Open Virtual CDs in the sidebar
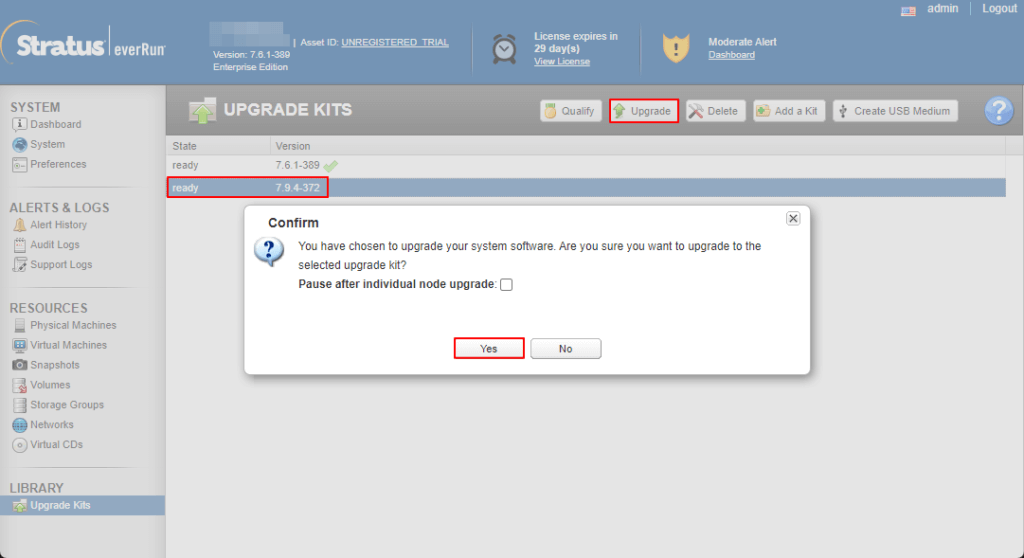The width and height of the screenshot is (1024, 558). coord(48,445)
